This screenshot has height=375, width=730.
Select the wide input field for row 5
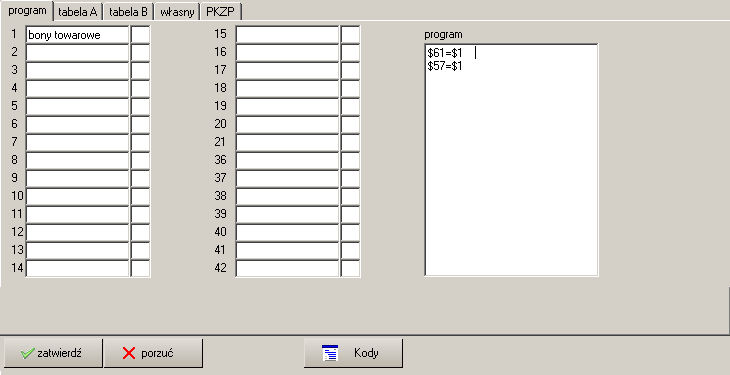click(x=77, y=107)
